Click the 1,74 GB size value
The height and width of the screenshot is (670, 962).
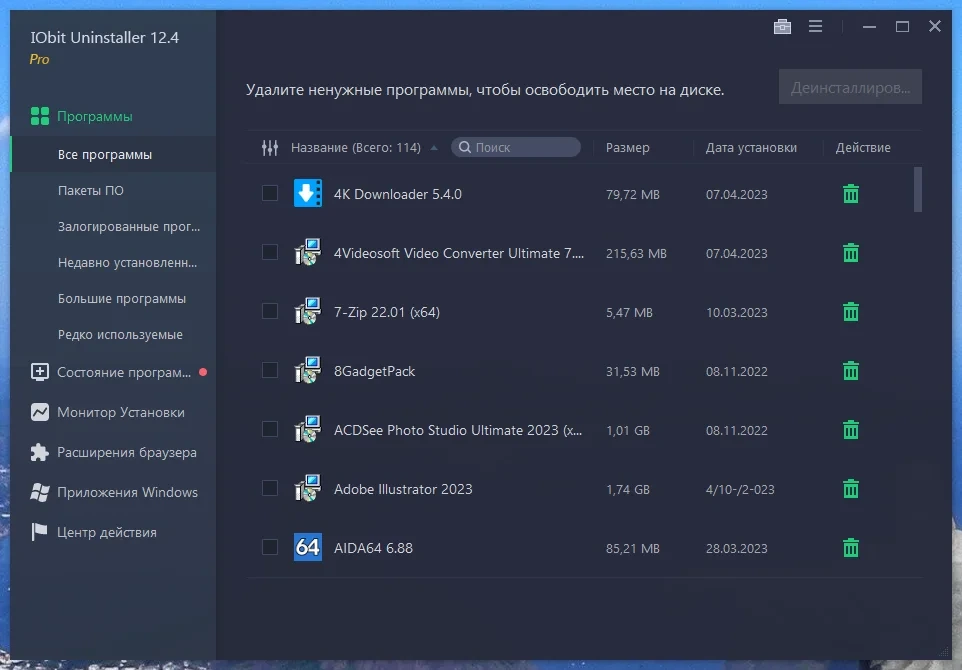click(628, 490)
